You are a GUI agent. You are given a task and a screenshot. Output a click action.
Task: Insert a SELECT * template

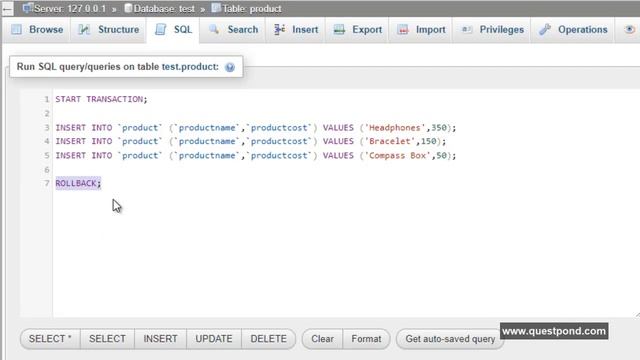[50, 339]
